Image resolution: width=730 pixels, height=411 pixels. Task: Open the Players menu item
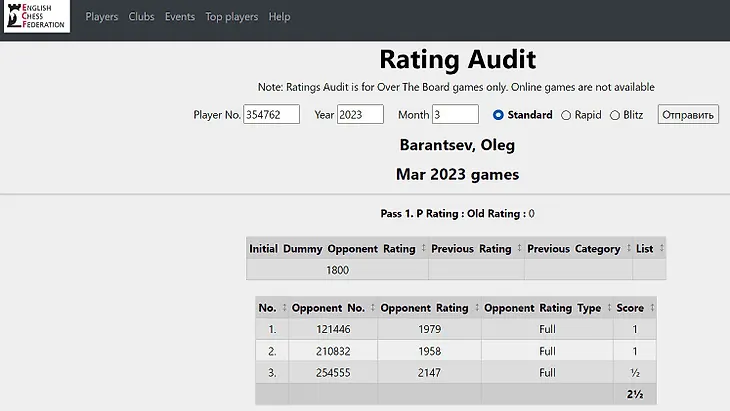101,17
